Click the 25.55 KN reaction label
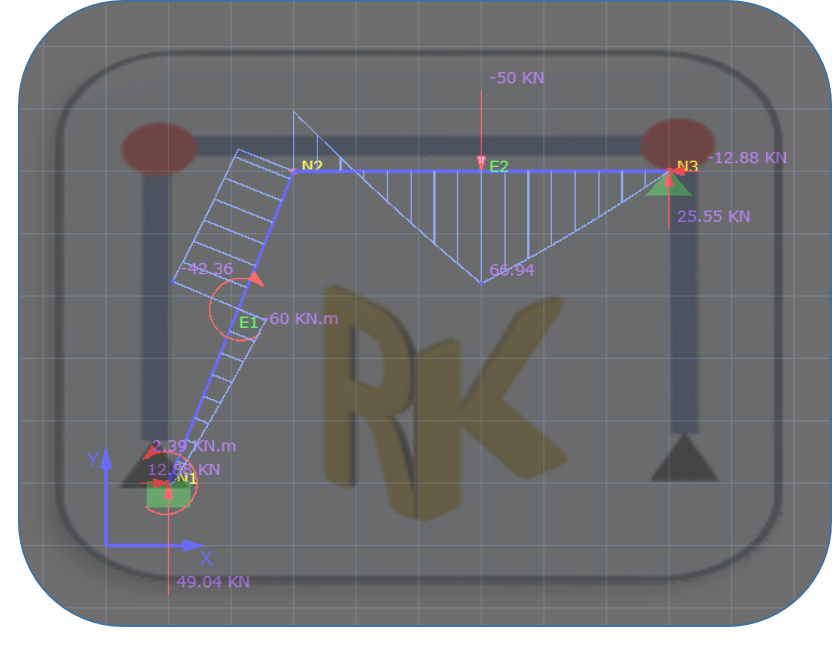832x655 pixels. coord(713,216)
